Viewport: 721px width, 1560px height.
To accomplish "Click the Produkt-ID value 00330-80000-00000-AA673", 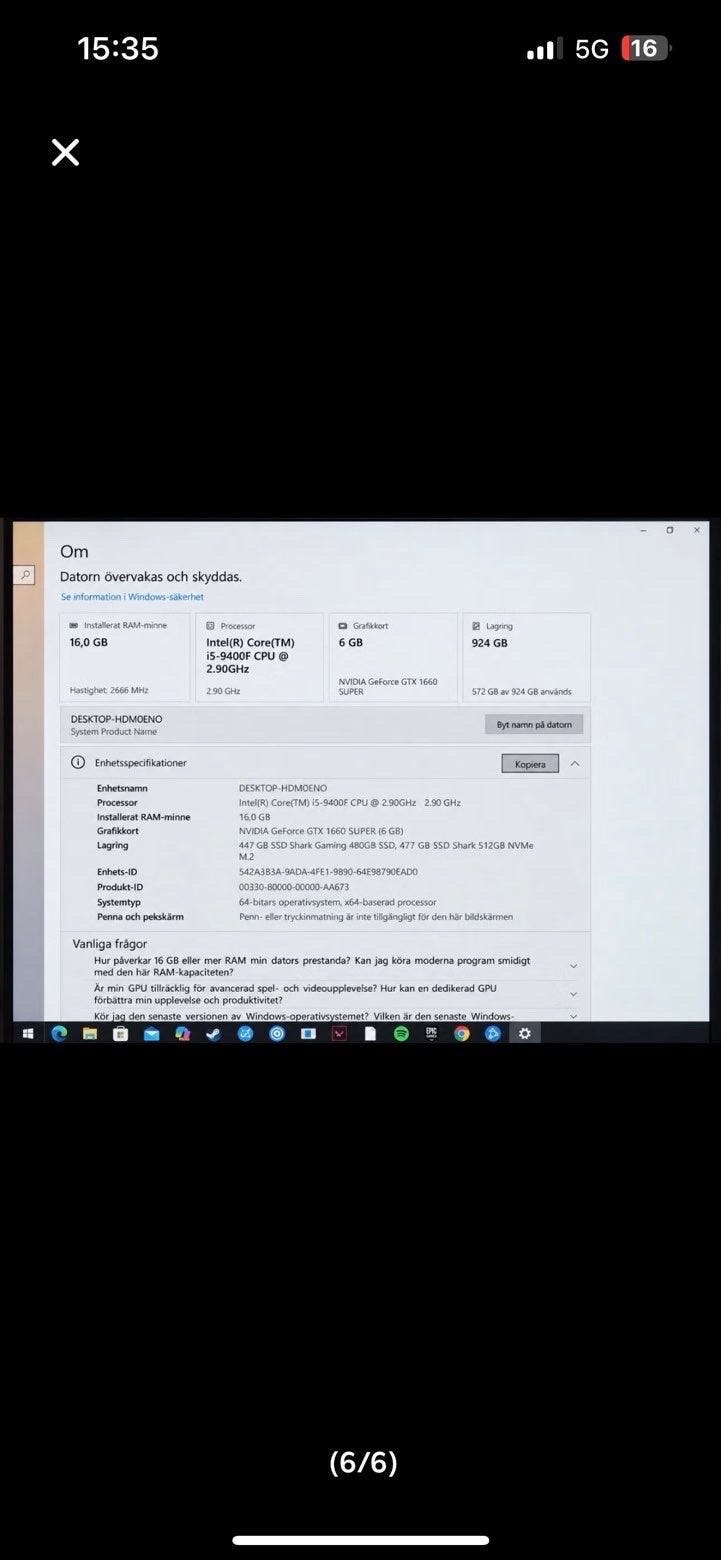I will [x=294, y=887].
